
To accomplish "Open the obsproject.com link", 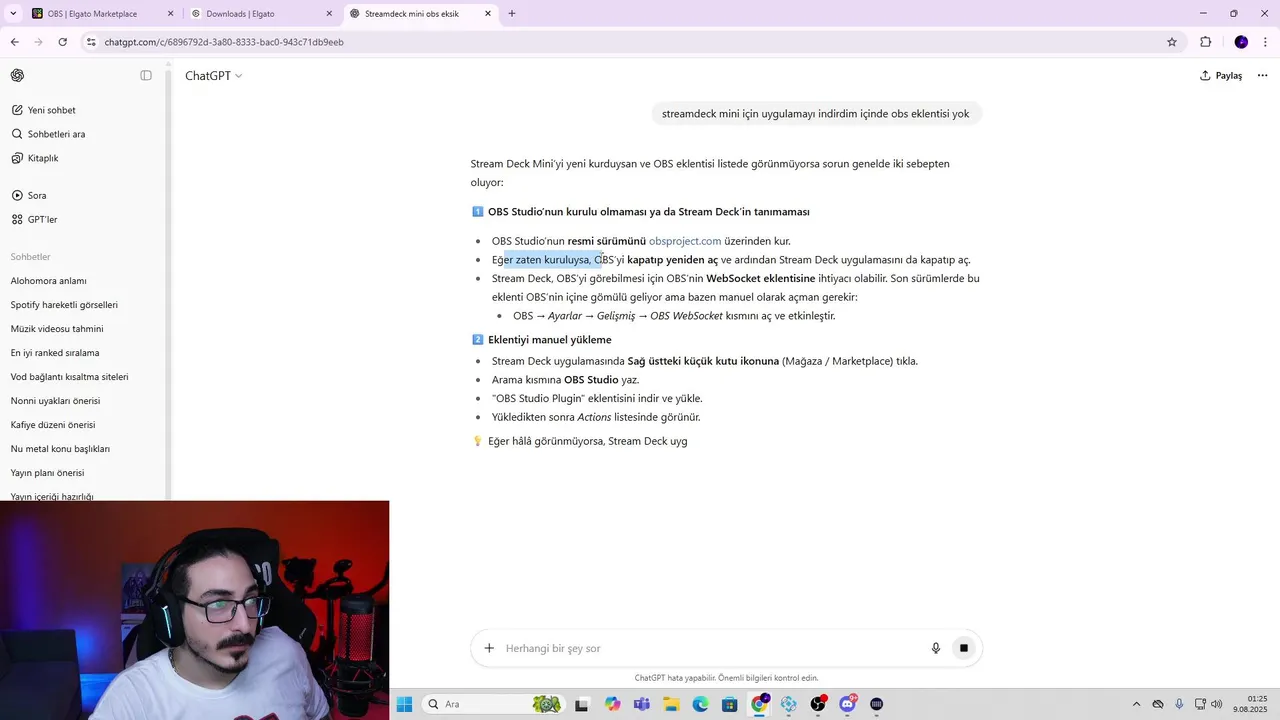I will [685, 241].
